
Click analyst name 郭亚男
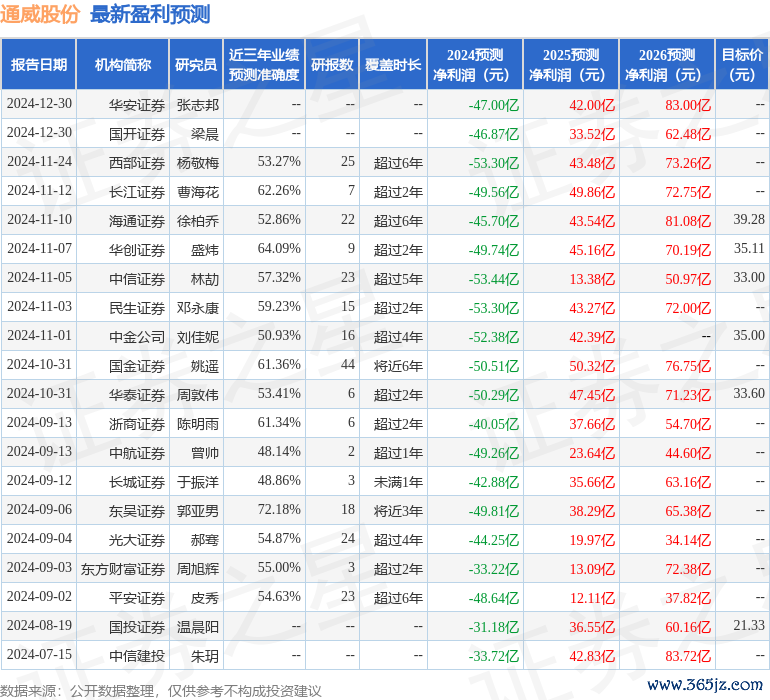click(197, 511)
